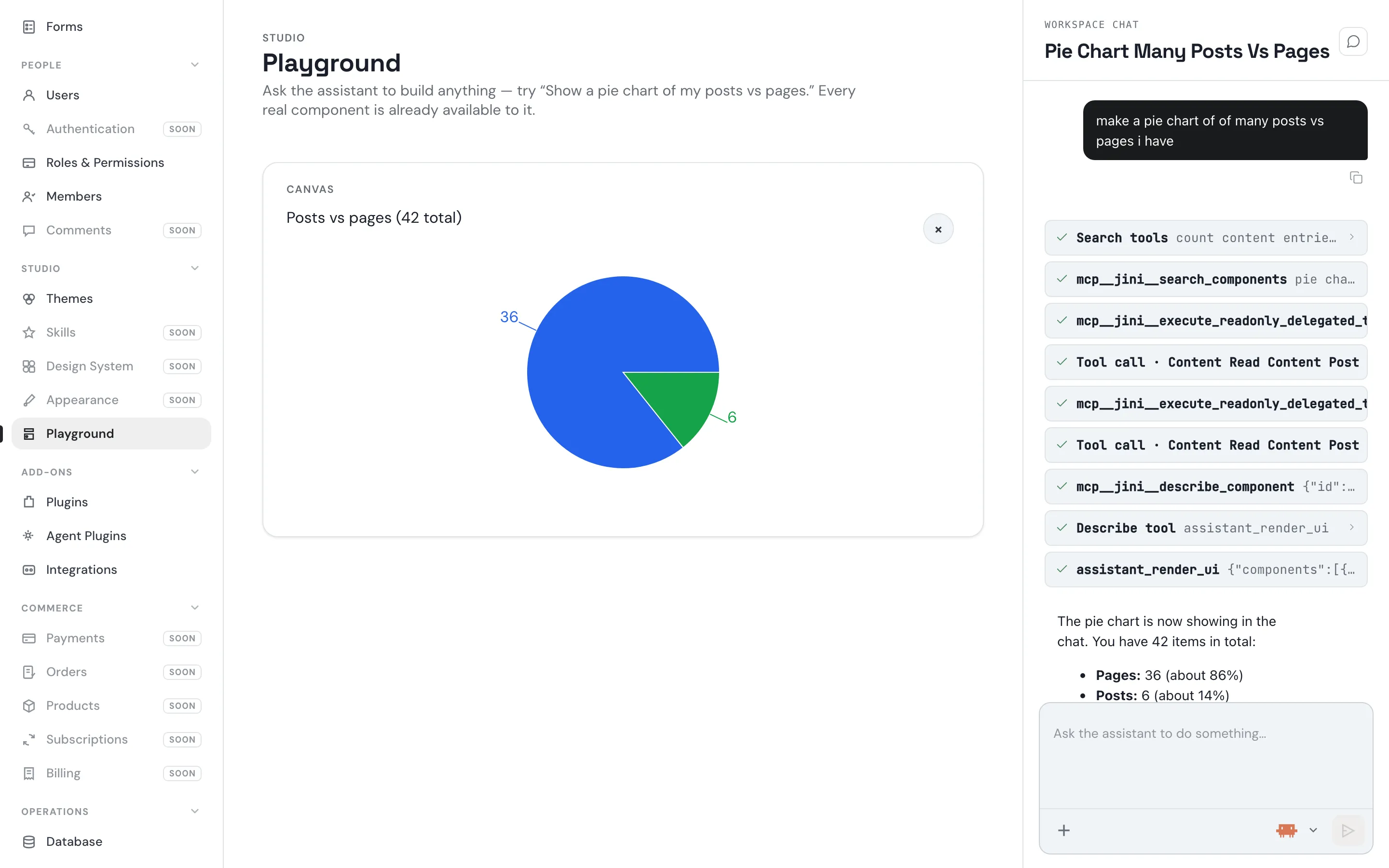Open Members label in sidebar

(x=73, y=197)
